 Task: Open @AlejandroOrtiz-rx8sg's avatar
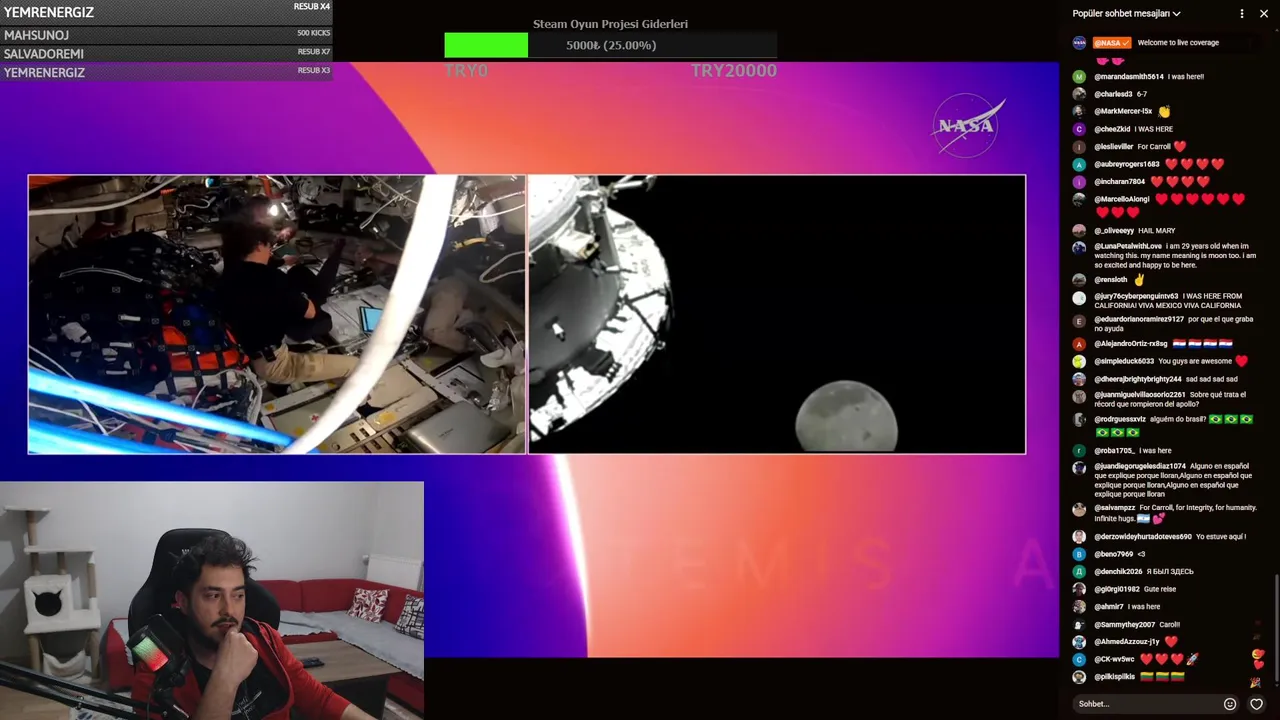coord(1079,344)
